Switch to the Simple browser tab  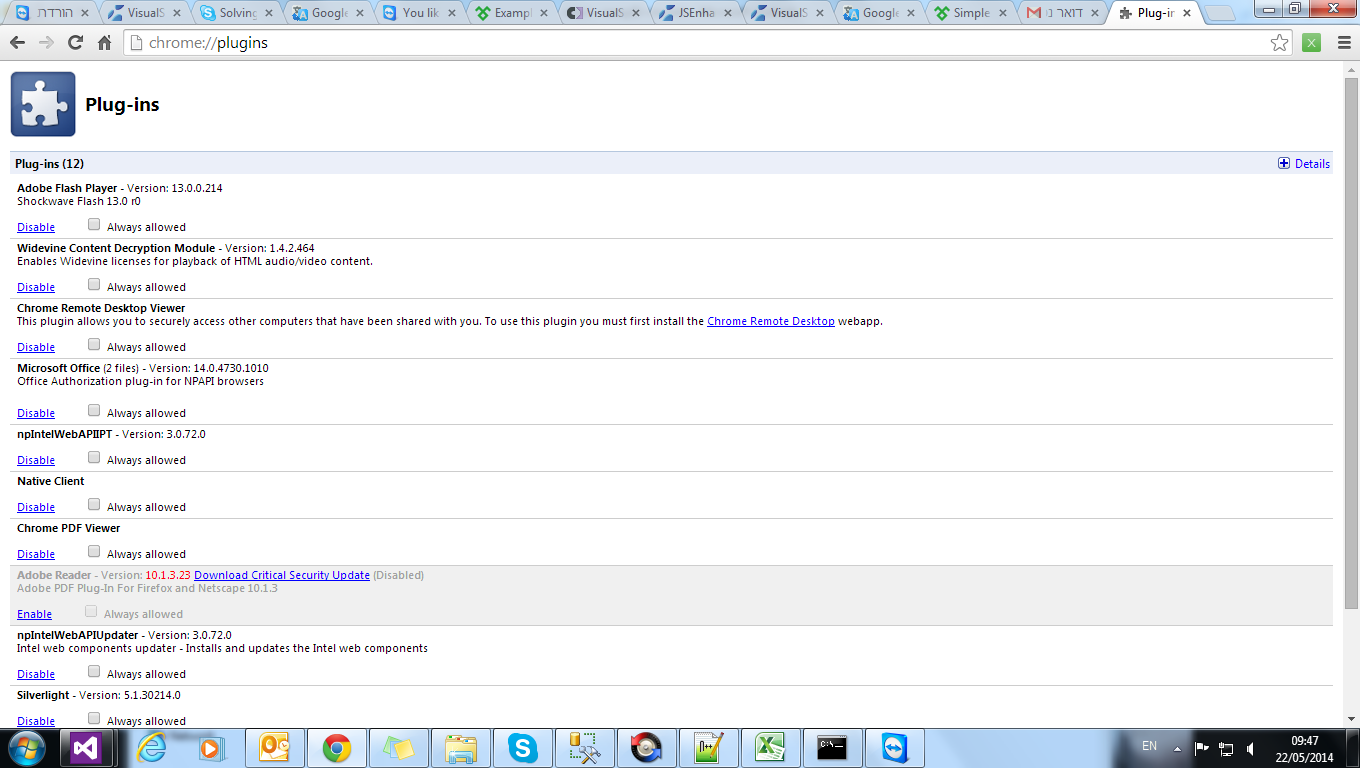tap(969, 13)
